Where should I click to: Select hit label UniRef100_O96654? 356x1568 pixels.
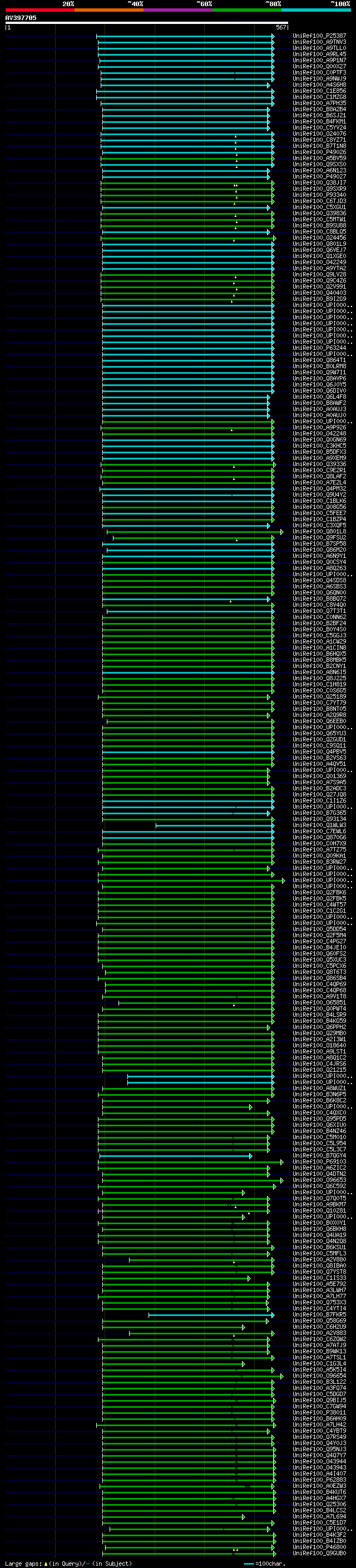coord(319,1377)
